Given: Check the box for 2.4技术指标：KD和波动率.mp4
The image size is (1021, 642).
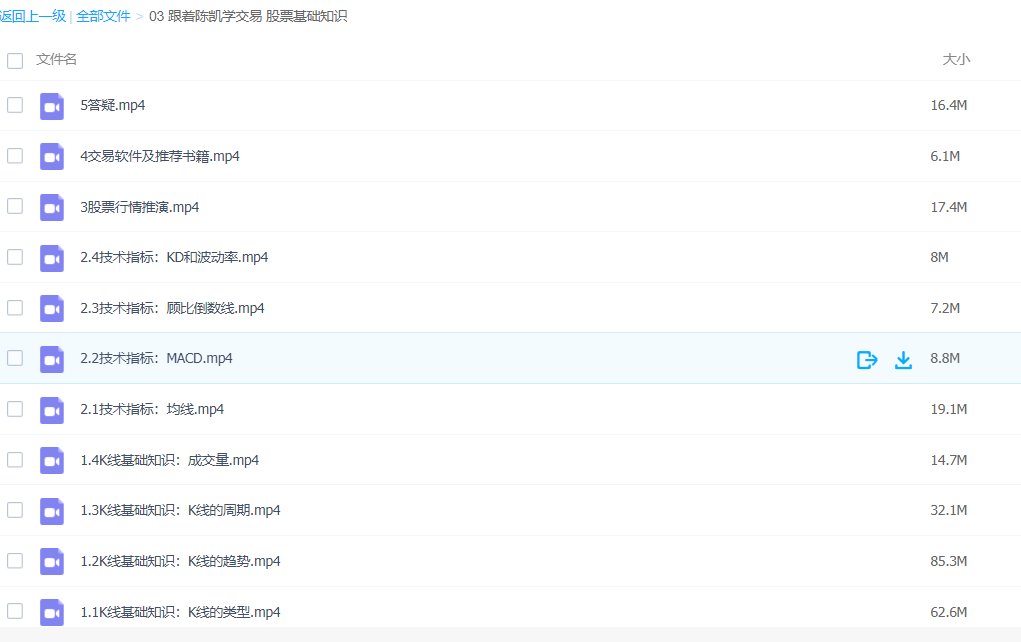Looking at the screenshot, I should point(15,257).
